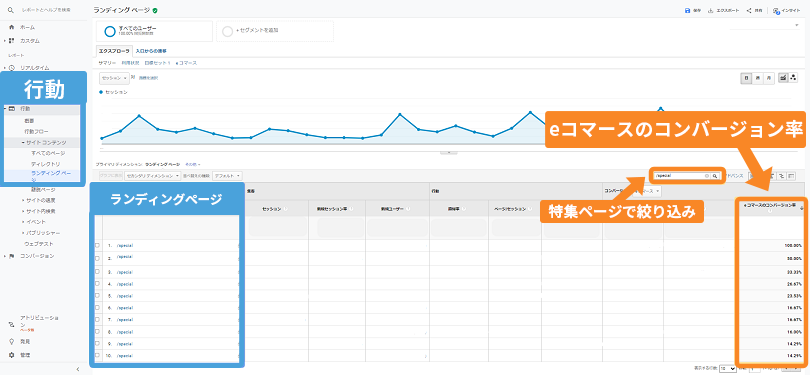Click the search magnifier in sidebar
Viewport: 810px width, 375px height.
pyautogui.click(x=11, y=10)
